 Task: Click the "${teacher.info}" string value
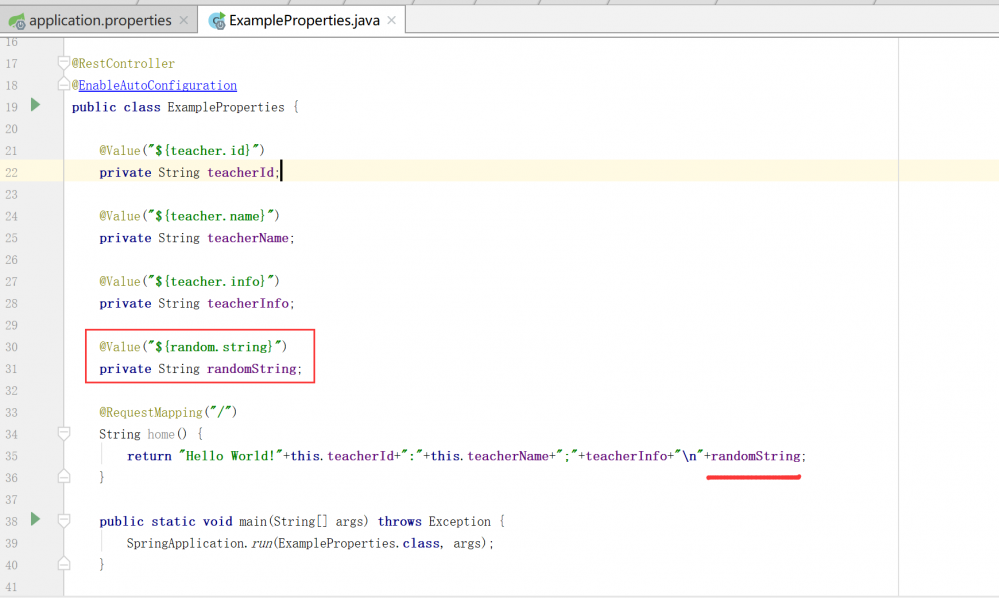point(210,281)
